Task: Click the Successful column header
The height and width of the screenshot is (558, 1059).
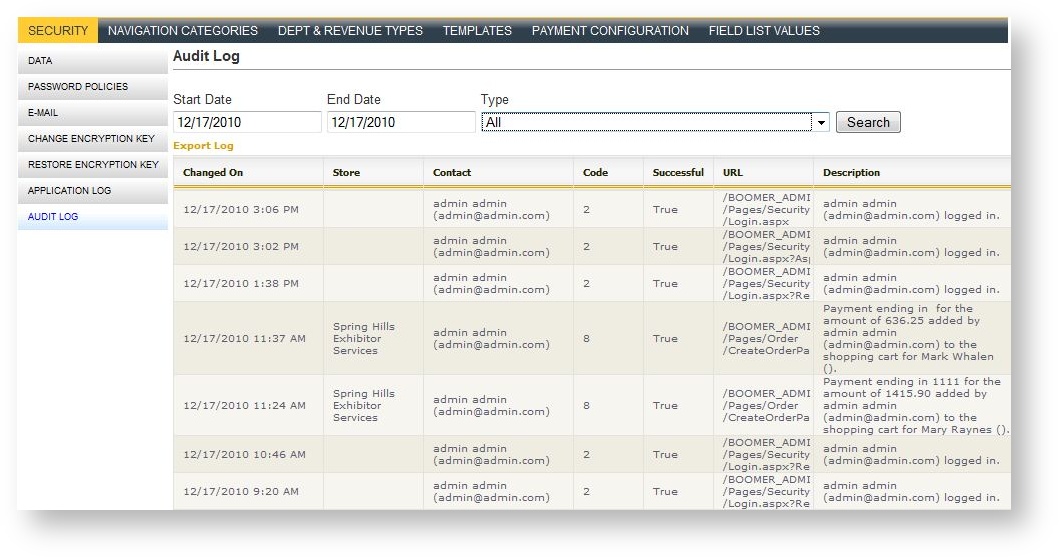Action: tap(678, 173)
